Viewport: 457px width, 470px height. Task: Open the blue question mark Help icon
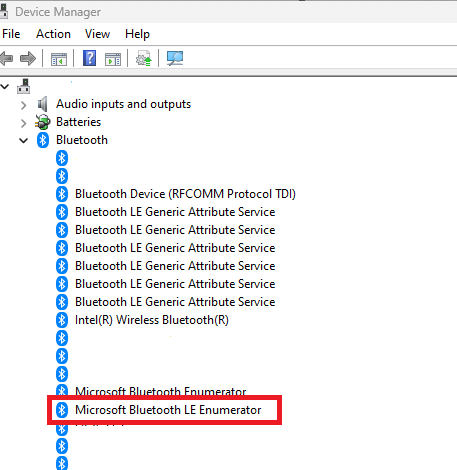tap(89, 58)
